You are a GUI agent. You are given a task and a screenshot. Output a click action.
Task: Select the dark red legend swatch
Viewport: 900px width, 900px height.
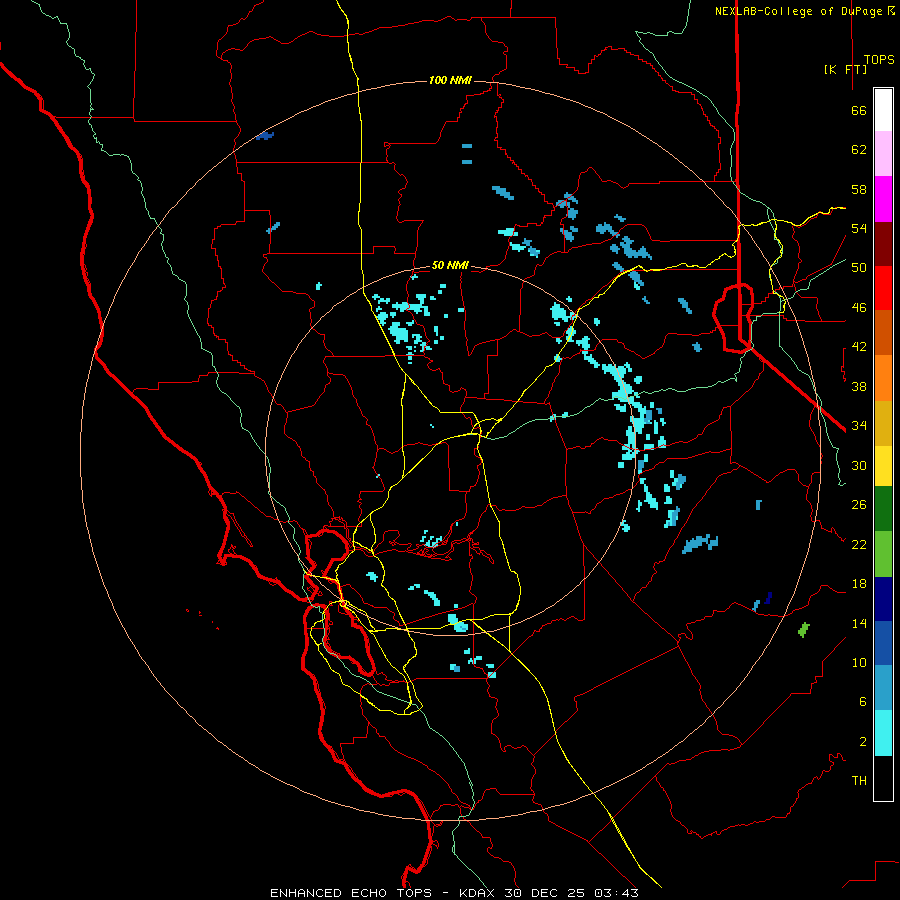click(x=883, y=244)
